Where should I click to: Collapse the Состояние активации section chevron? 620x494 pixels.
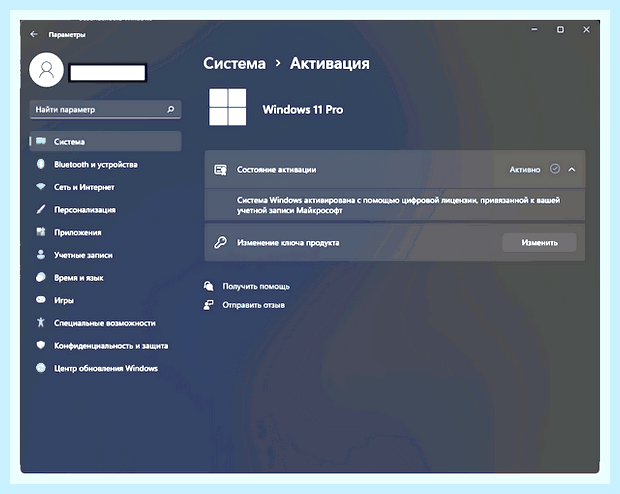(x=572, y=169)
